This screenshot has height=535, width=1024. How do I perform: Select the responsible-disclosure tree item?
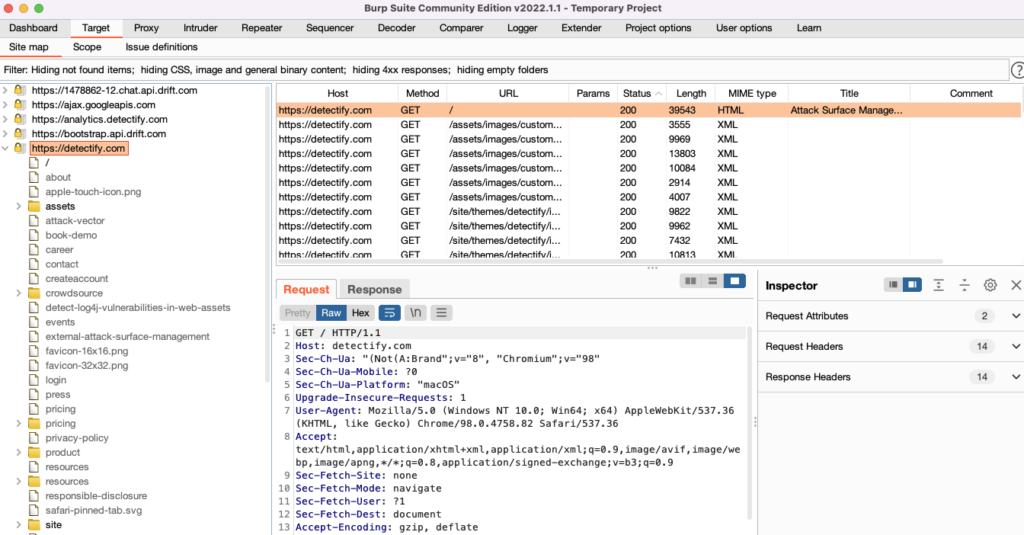pos(96,496)
